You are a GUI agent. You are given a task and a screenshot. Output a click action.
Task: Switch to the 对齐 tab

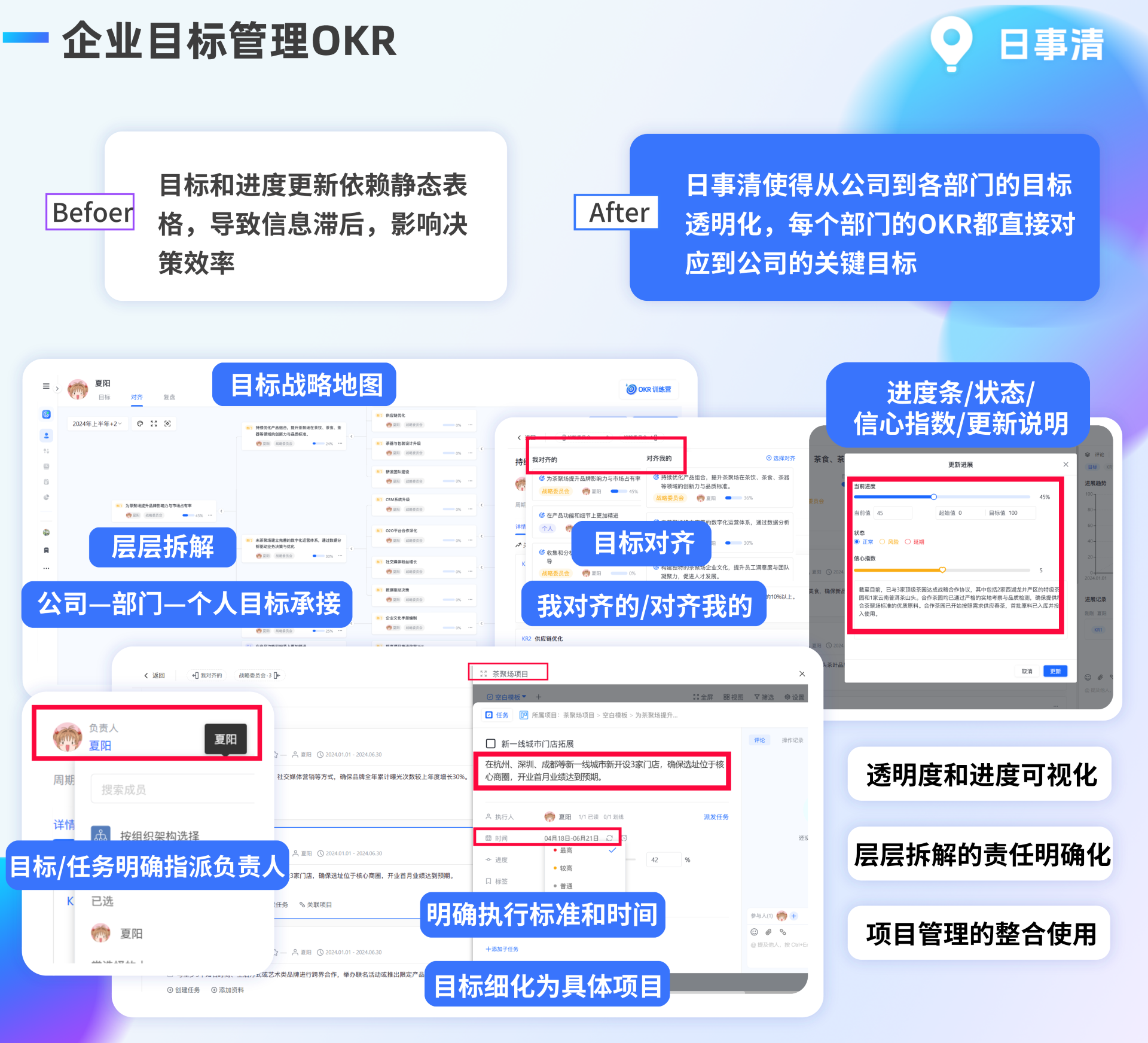137,397
